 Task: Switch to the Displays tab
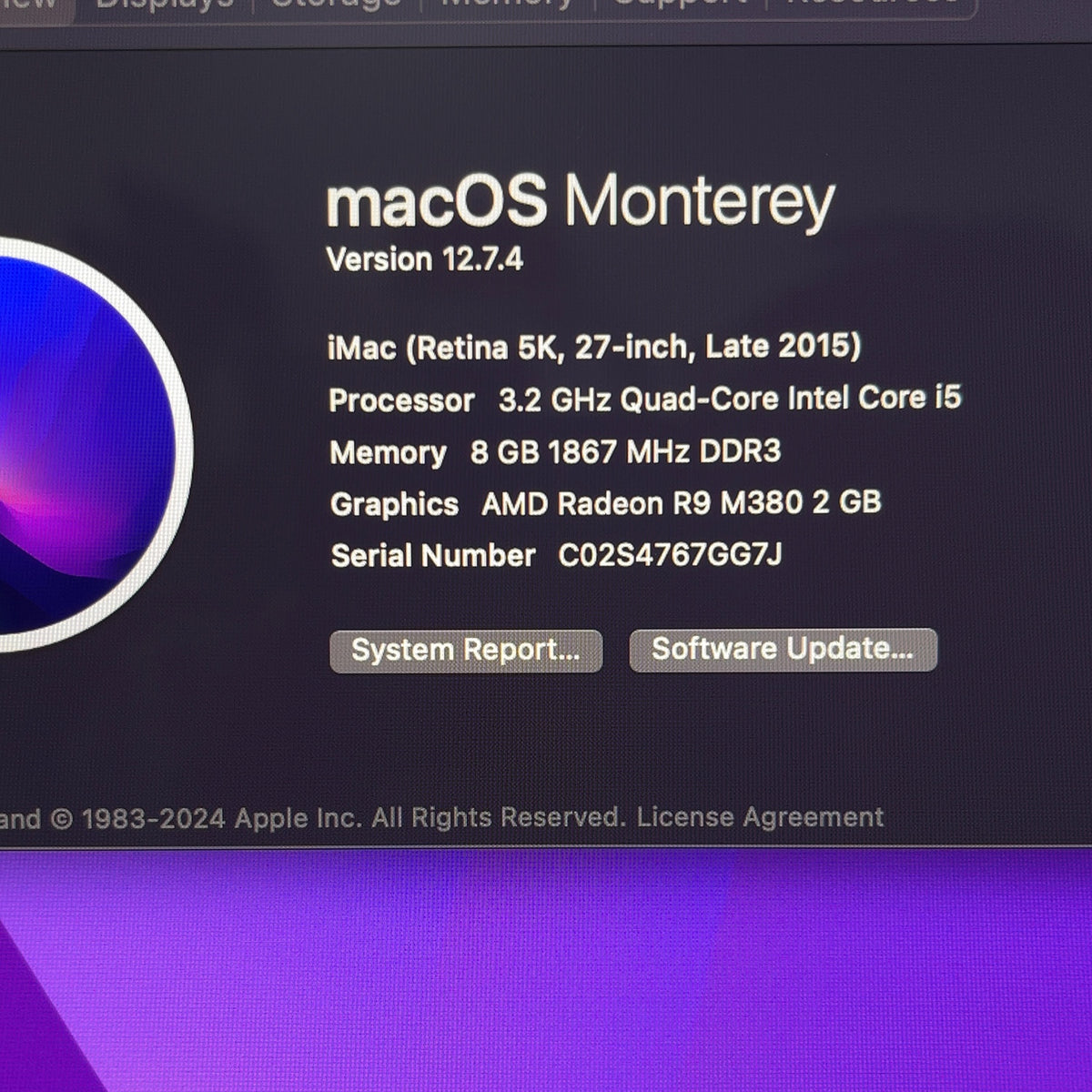(165, 4)
